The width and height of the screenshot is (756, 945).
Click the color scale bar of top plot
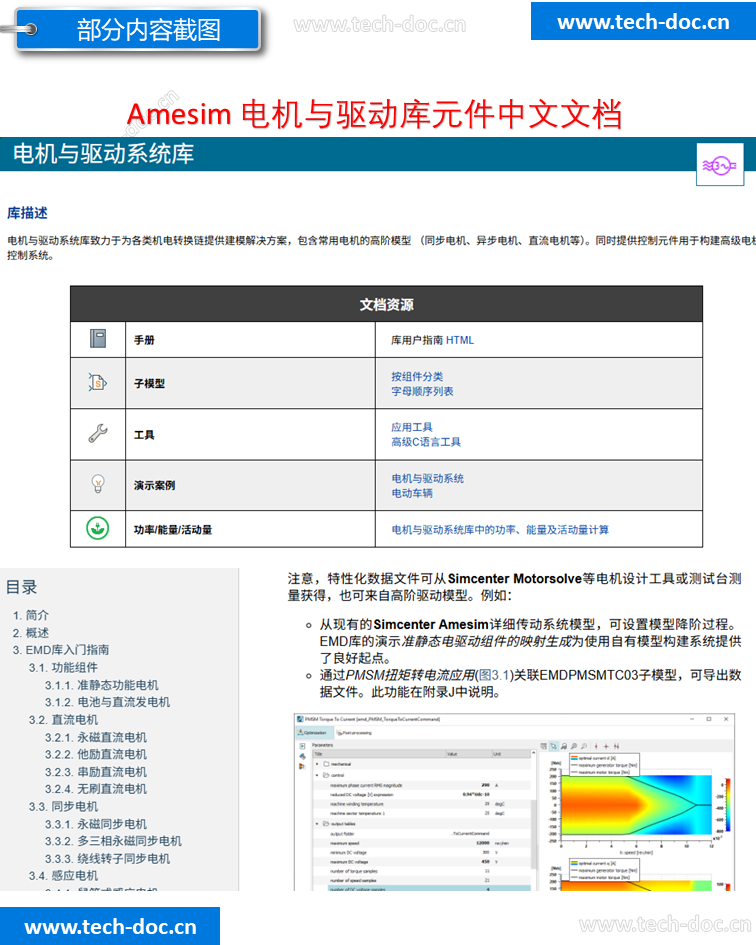[x=728, y=805]
